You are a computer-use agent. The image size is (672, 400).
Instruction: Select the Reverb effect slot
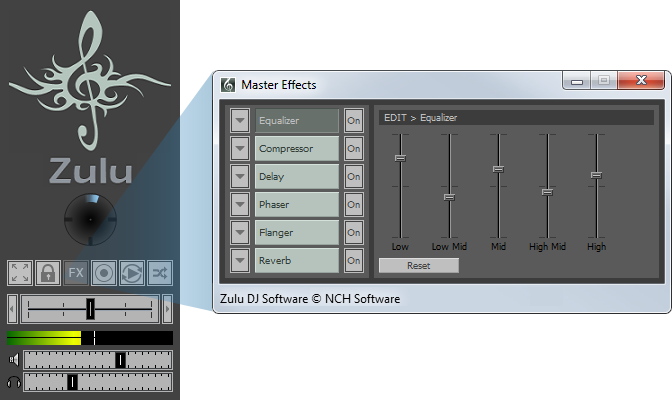coord(297,260)
